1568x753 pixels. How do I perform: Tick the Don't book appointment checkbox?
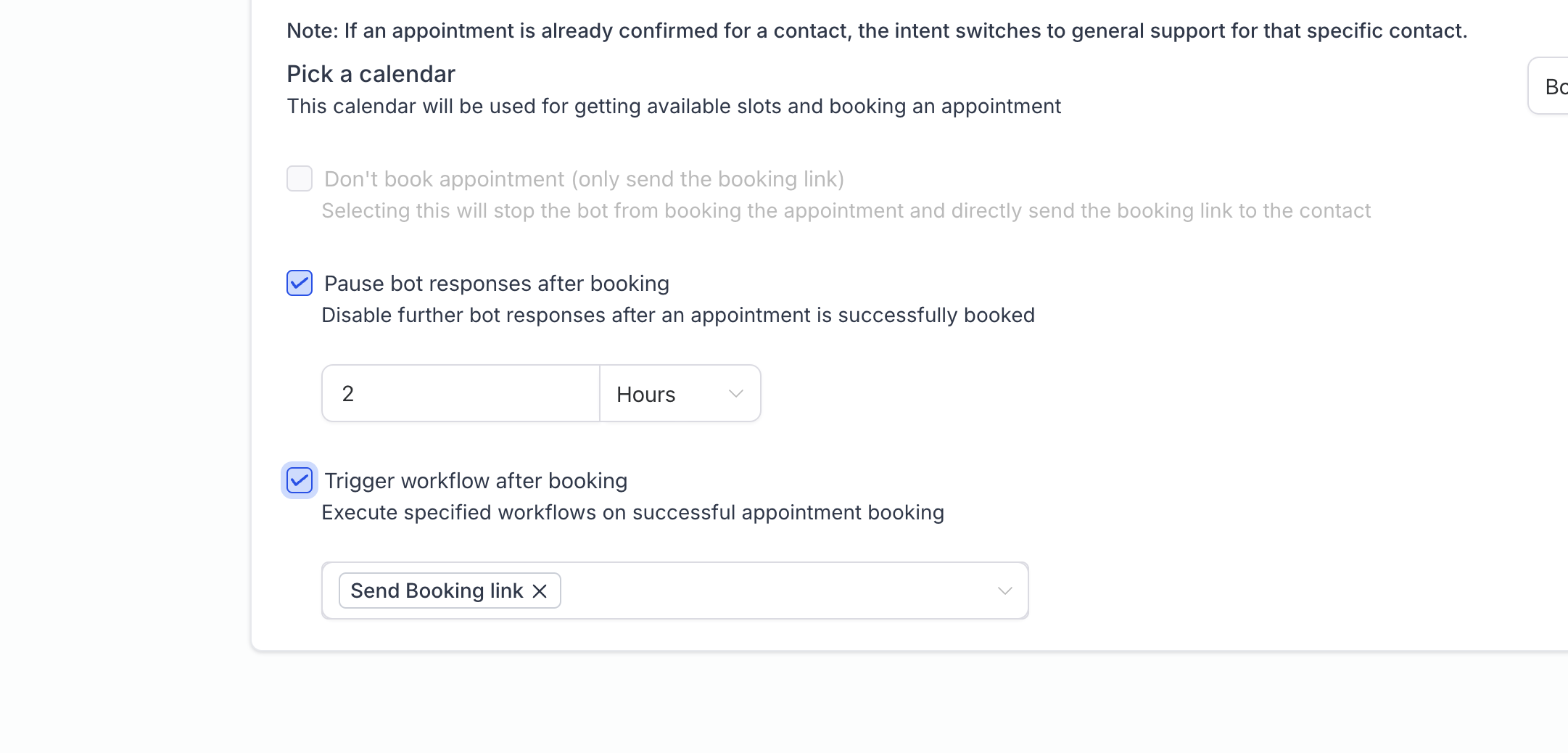[300, 179]
